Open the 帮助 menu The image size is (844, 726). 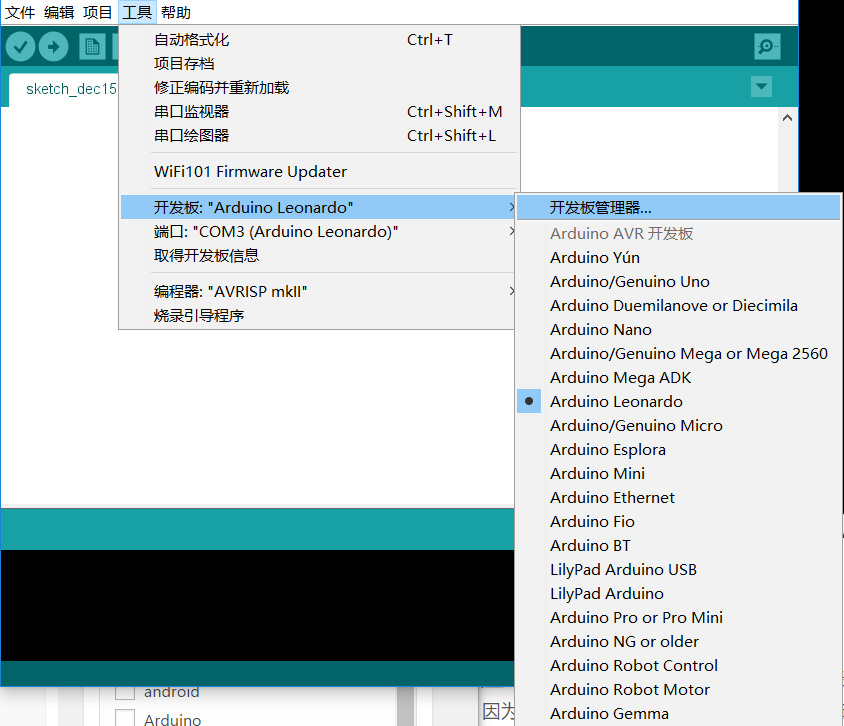(175, 12)
